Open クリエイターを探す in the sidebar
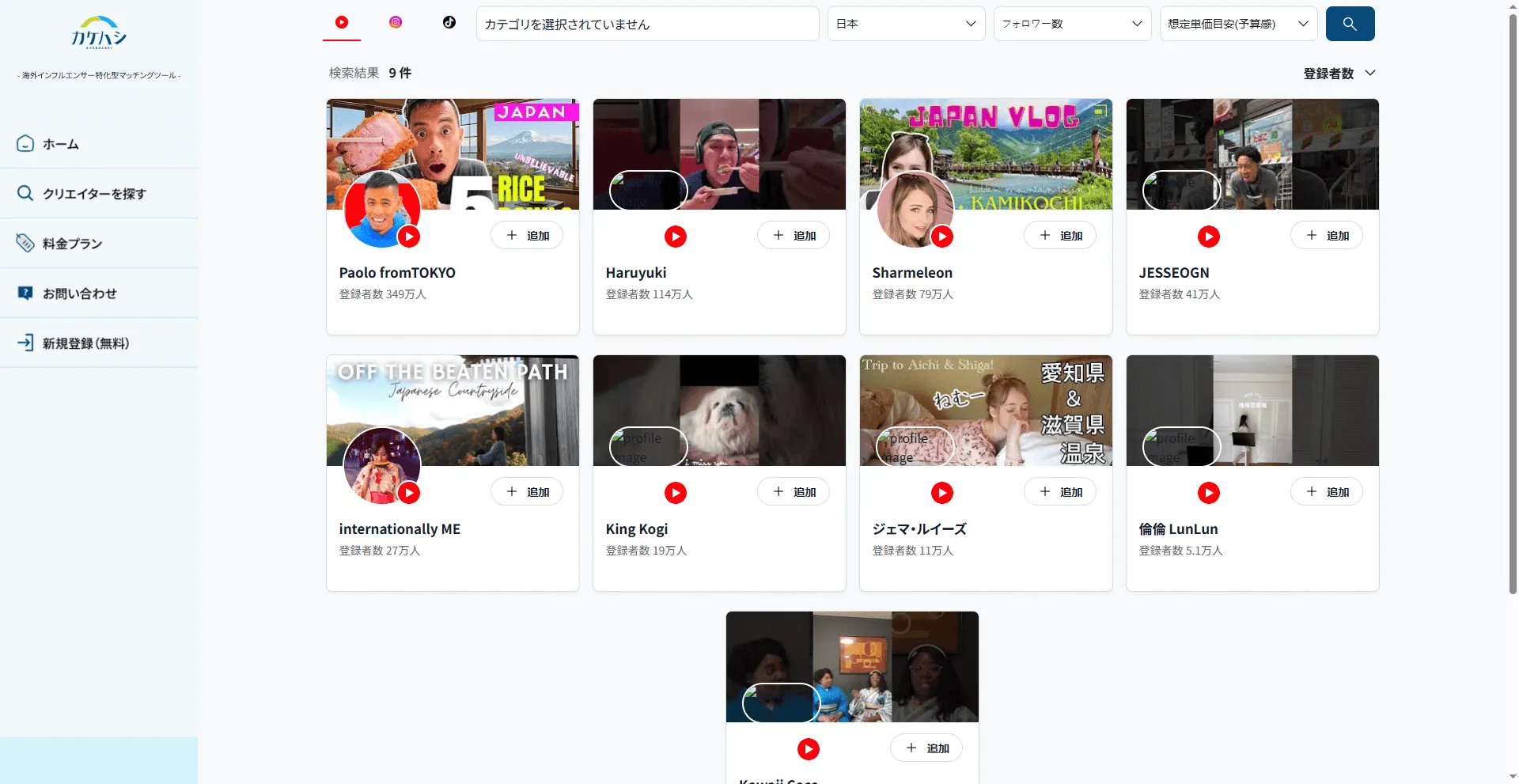The height and width of the screenshot is (784, 1519). [94, 194]
